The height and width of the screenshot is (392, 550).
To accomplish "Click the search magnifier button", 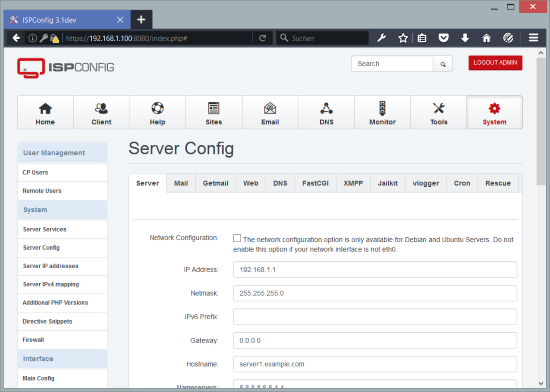I will [x=443, y=64].
